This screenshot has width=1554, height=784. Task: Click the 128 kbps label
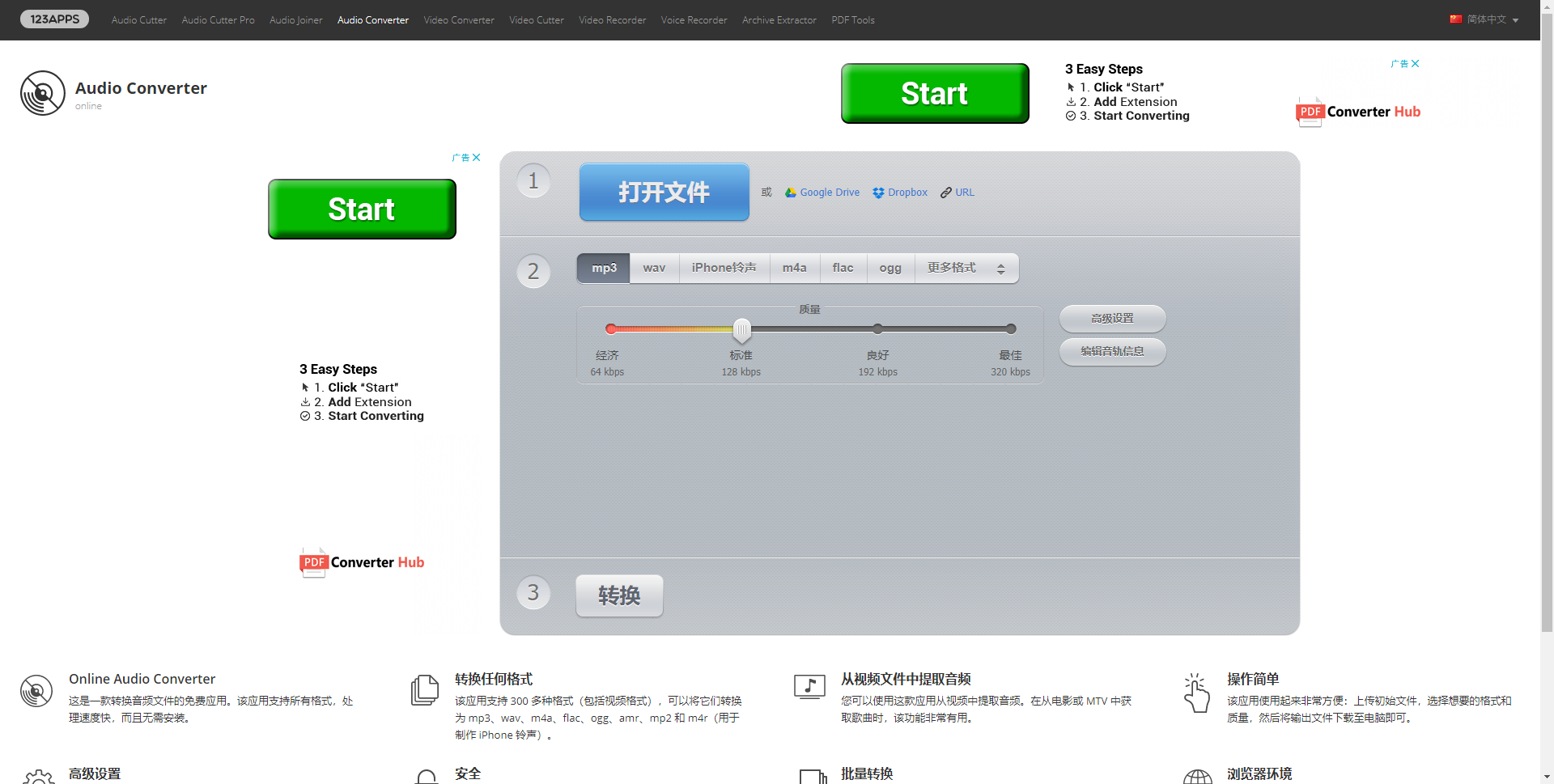click(741, 372)
